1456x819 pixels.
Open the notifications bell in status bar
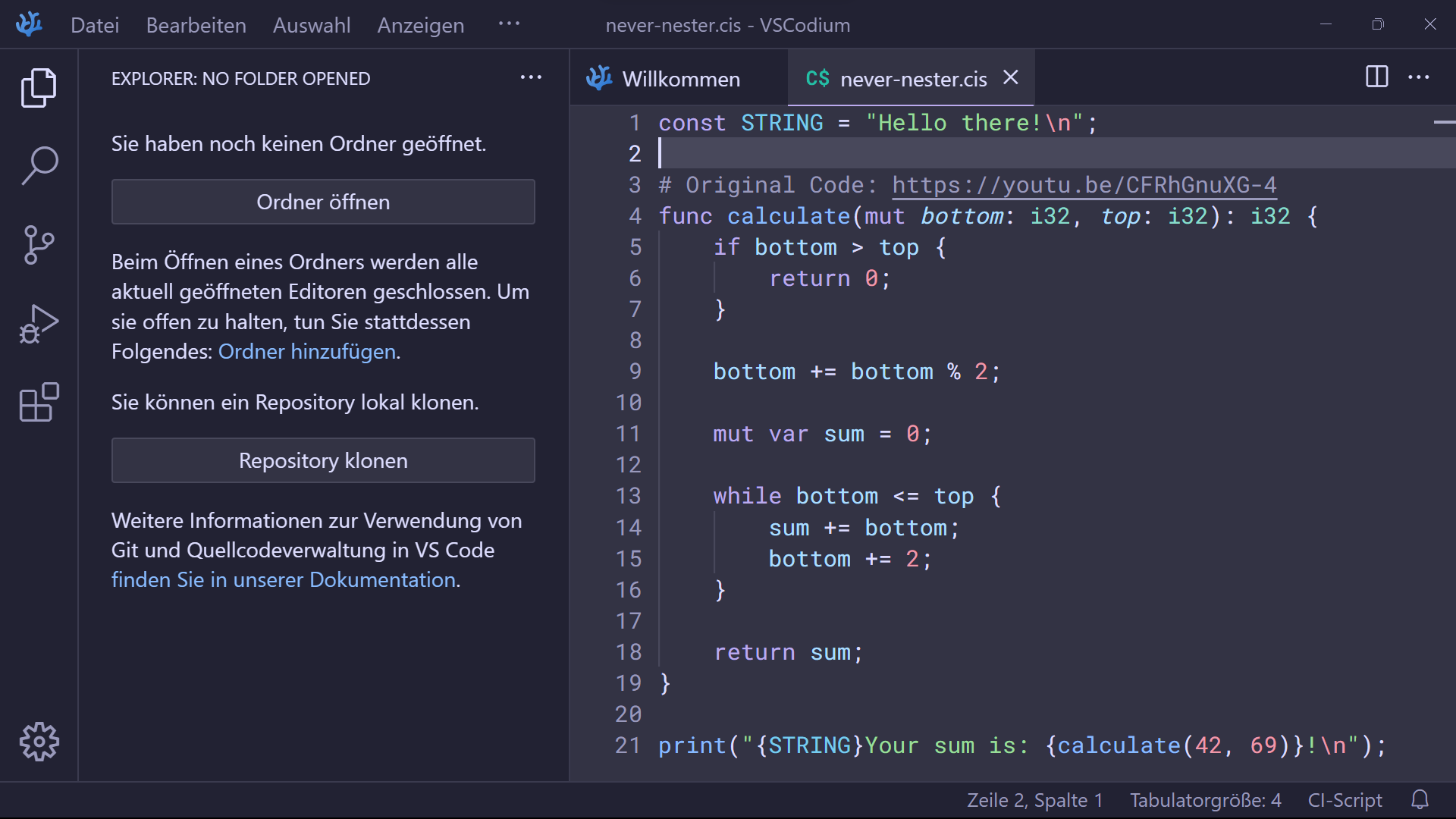point(1420,799)
